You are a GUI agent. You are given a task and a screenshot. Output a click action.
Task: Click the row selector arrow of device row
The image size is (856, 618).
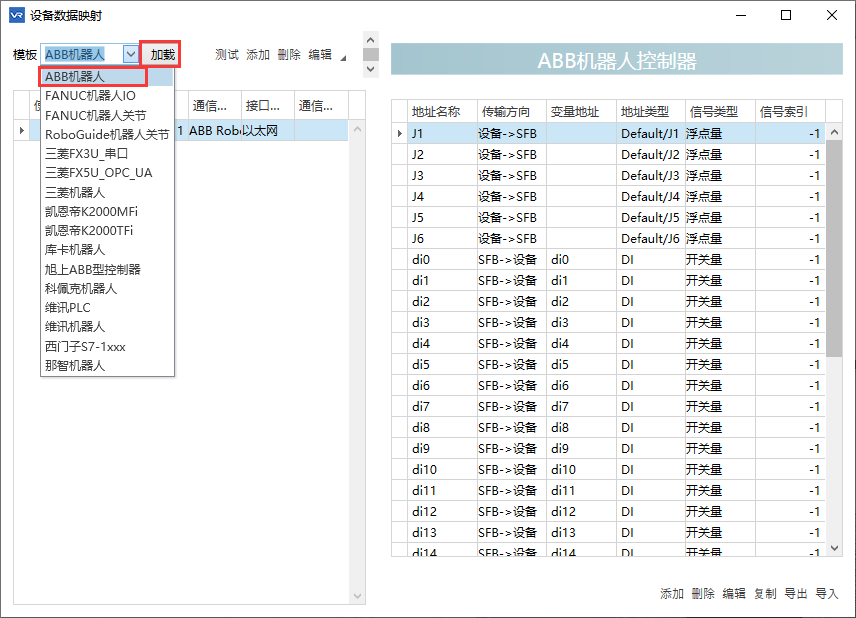click(22, 130)
